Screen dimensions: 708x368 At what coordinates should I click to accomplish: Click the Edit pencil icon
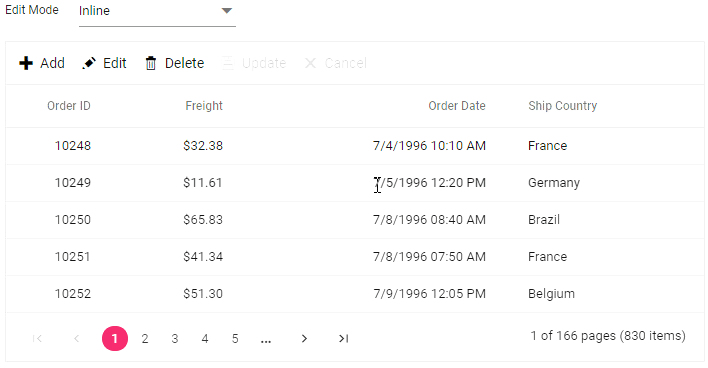coord(89,63)
